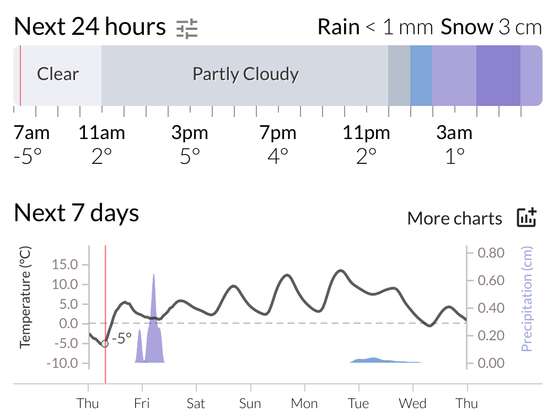Select the Mon label on 7-day axis
Screen dimensions: 553x417
pyautogui.click(x=304, y=404)
